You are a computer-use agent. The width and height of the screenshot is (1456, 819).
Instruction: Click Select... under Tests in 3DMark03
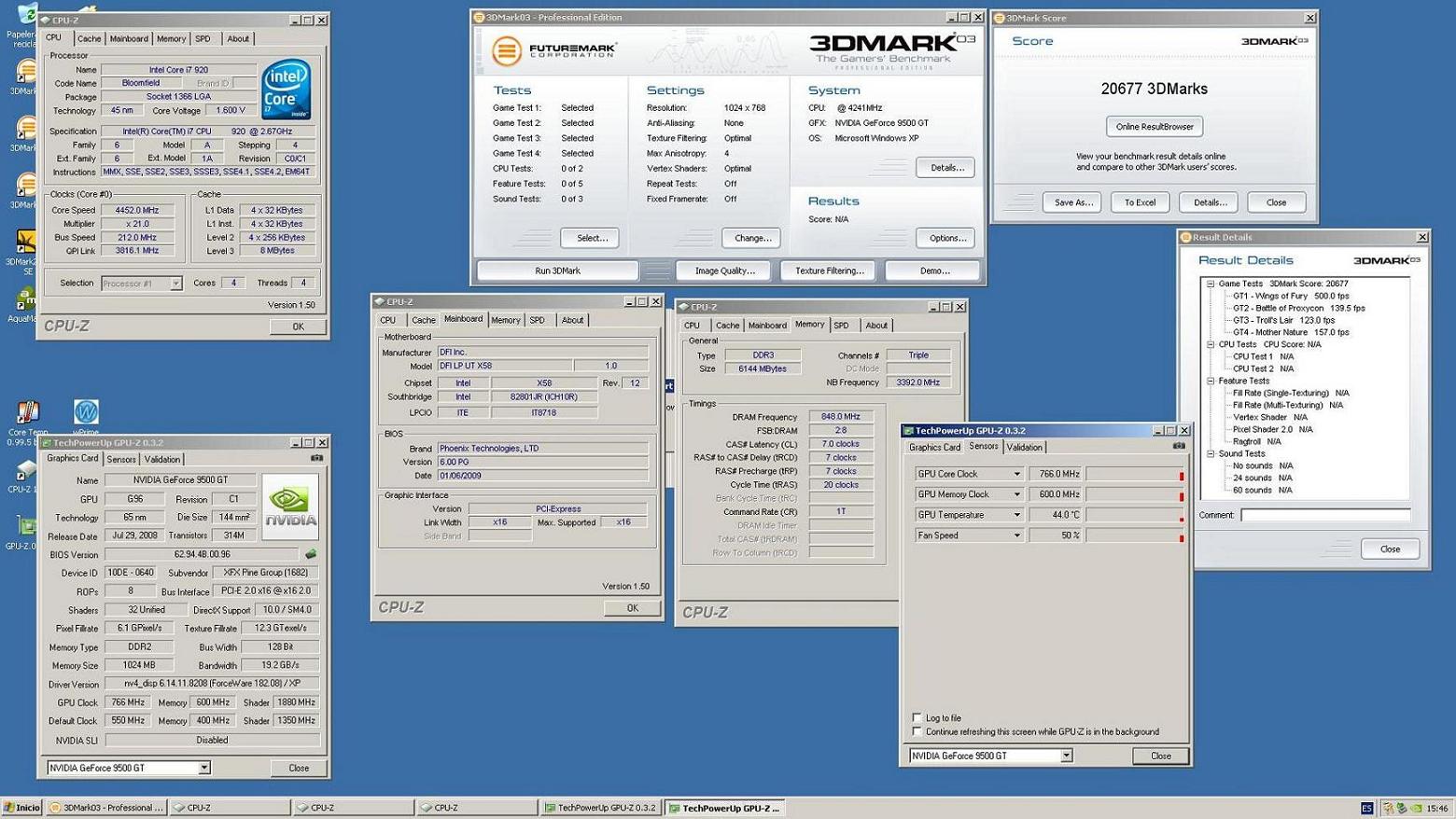point(591,238)
